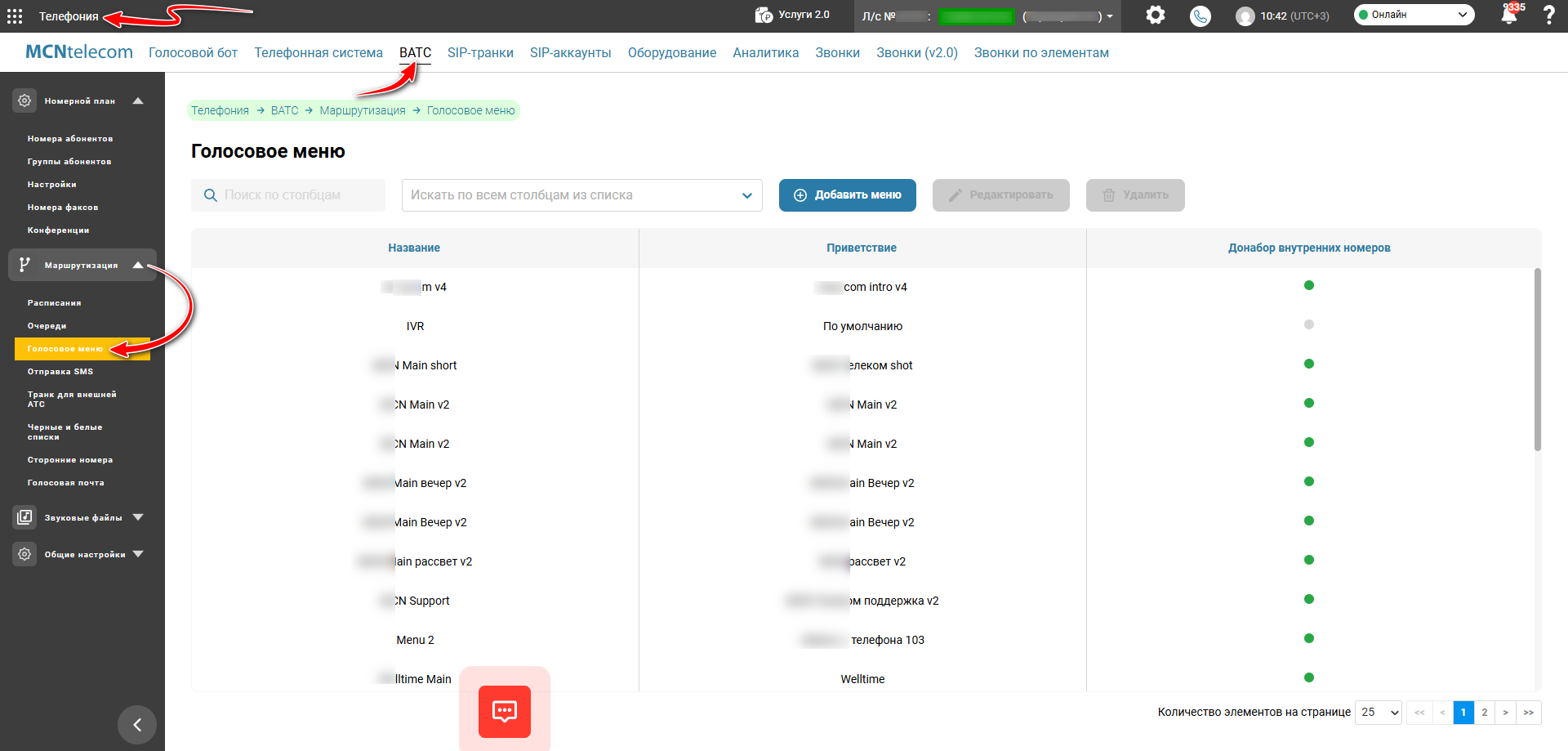
Task: Open SIP-транки tab
Action: tap(480, 52)
